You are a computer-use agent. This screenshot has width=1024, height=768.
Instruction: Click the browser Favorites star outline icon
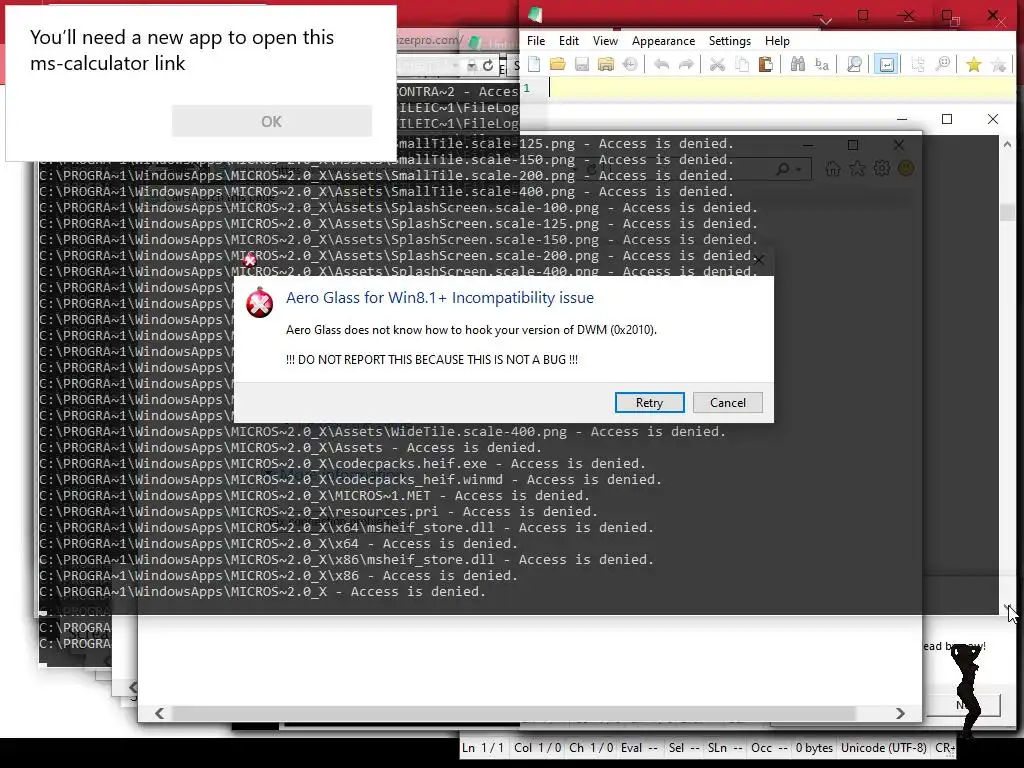(x=857, y=169)
